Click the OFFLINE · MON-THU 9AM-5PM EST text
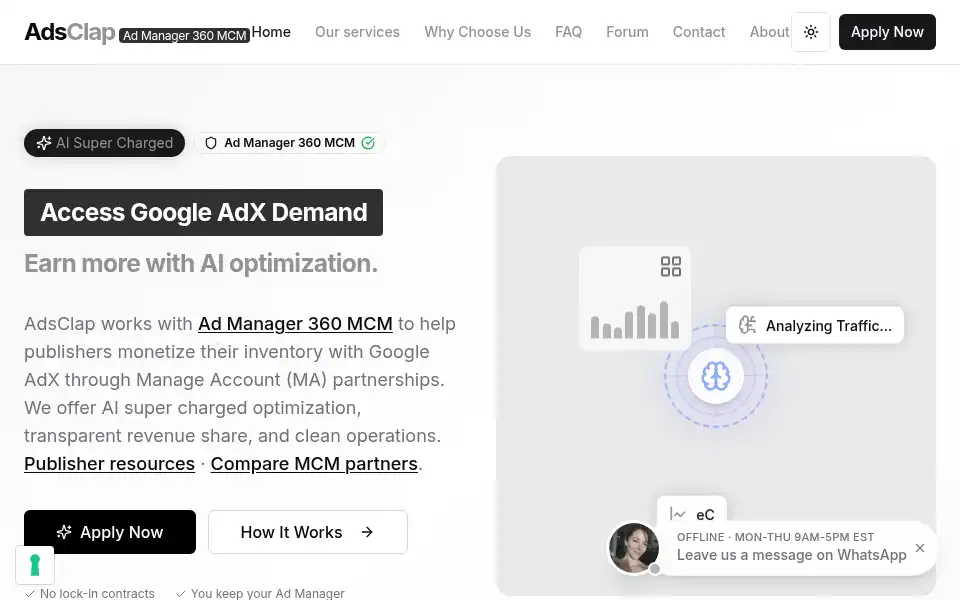Image resolution: width=960 pixels, height=600 pixels. click(775, 537)
